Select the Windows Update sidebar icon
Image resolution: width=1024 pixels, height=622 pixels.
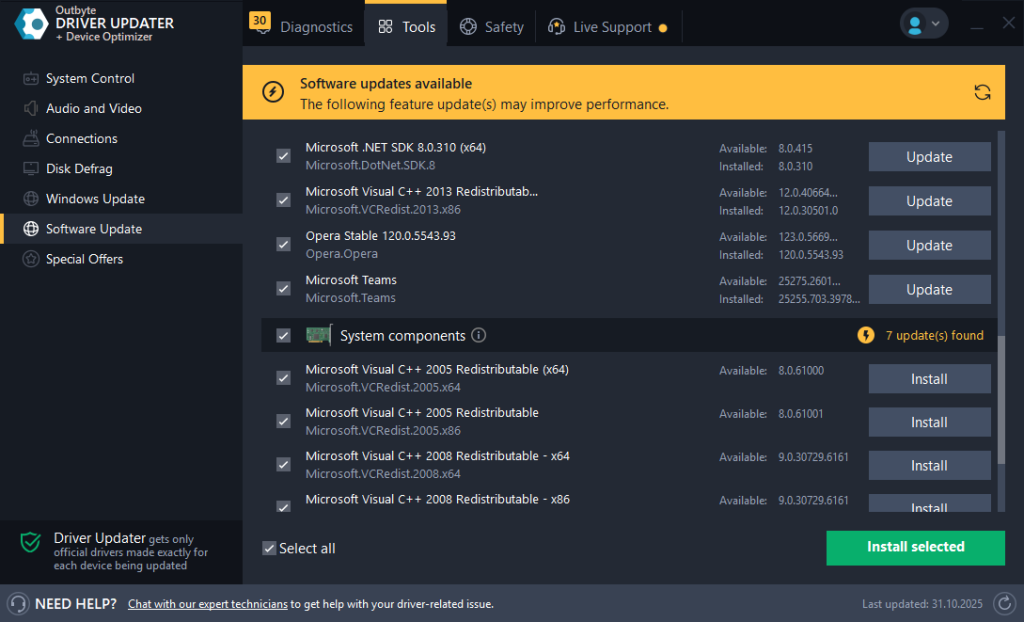[x=29, y=198]
